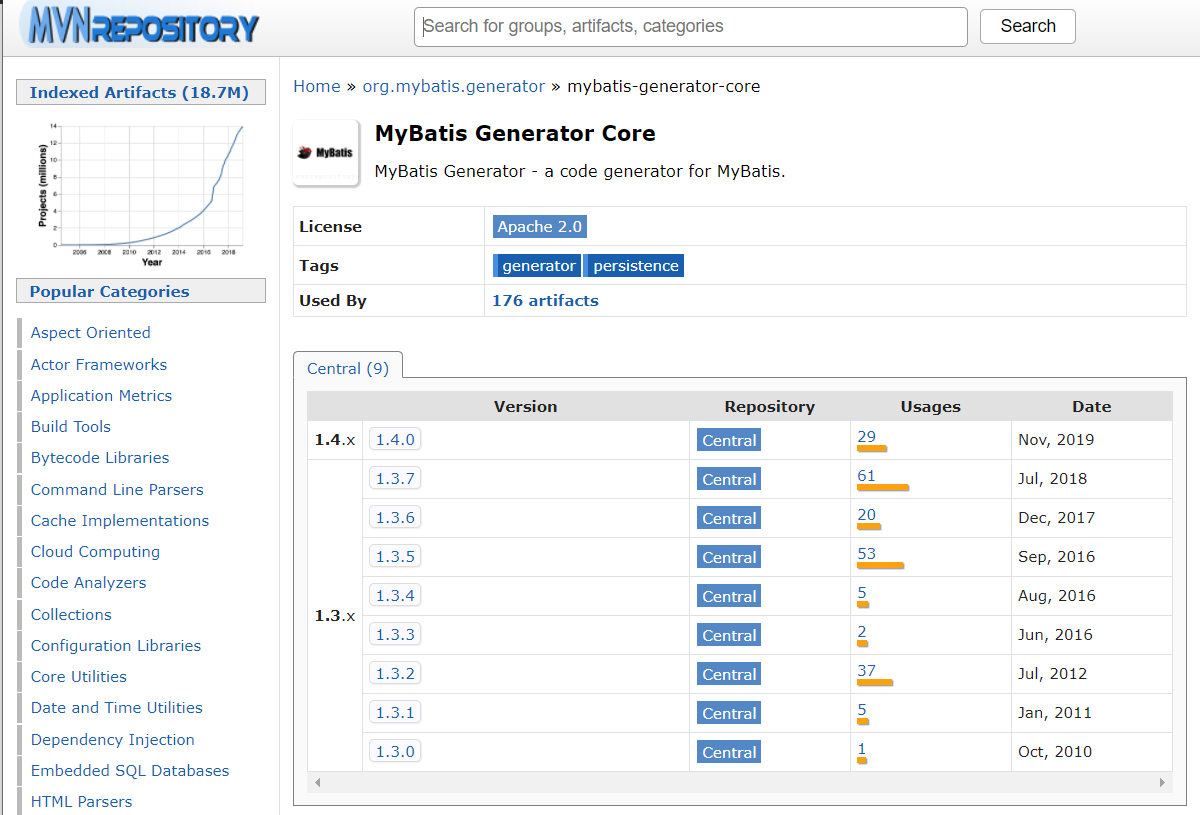Open the Application Metrics category
Image resolution: width=1200 pixels, height=815 pixels.
tap(101, 396)
